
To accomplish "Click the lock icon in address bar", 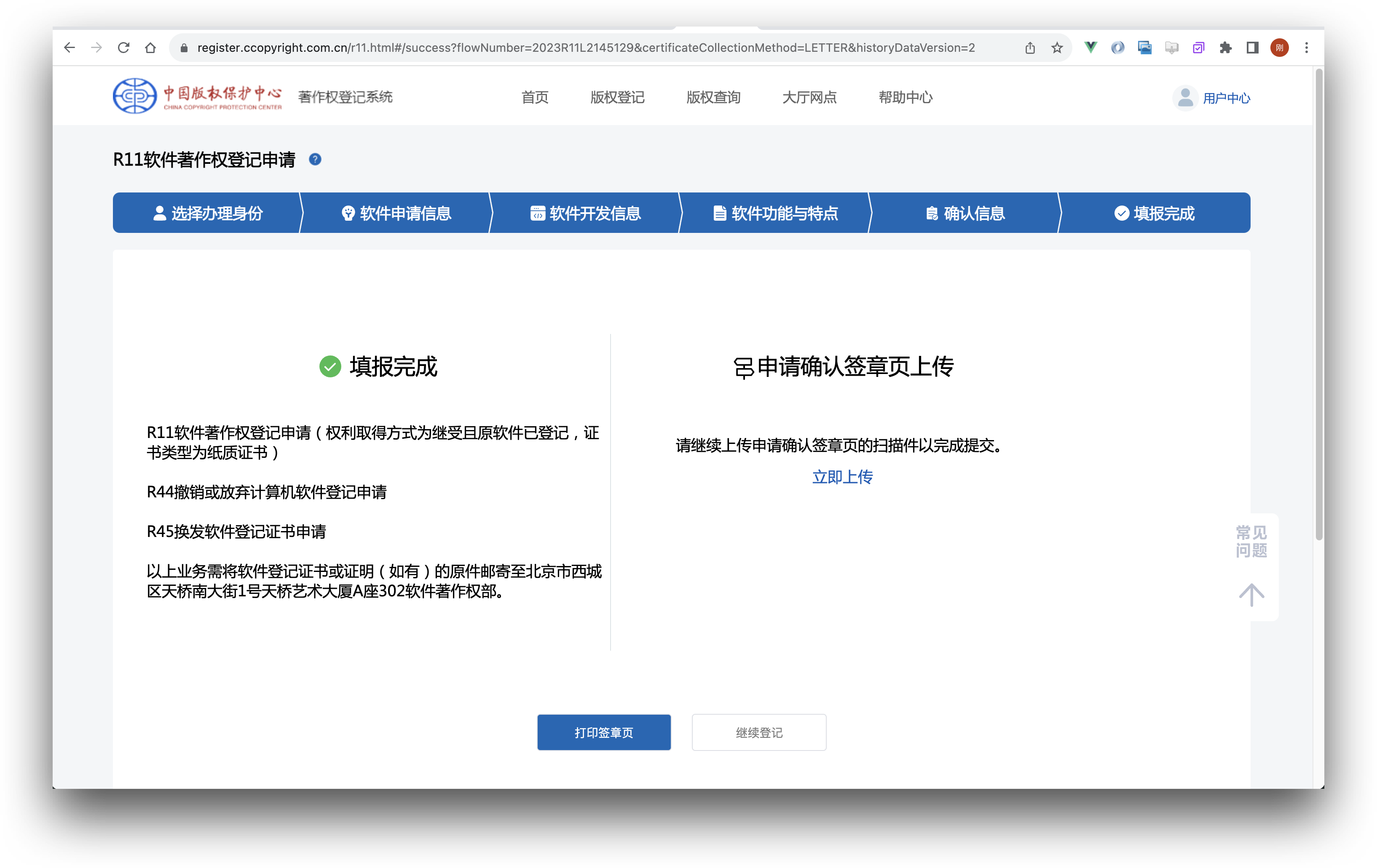I will 184,48.
